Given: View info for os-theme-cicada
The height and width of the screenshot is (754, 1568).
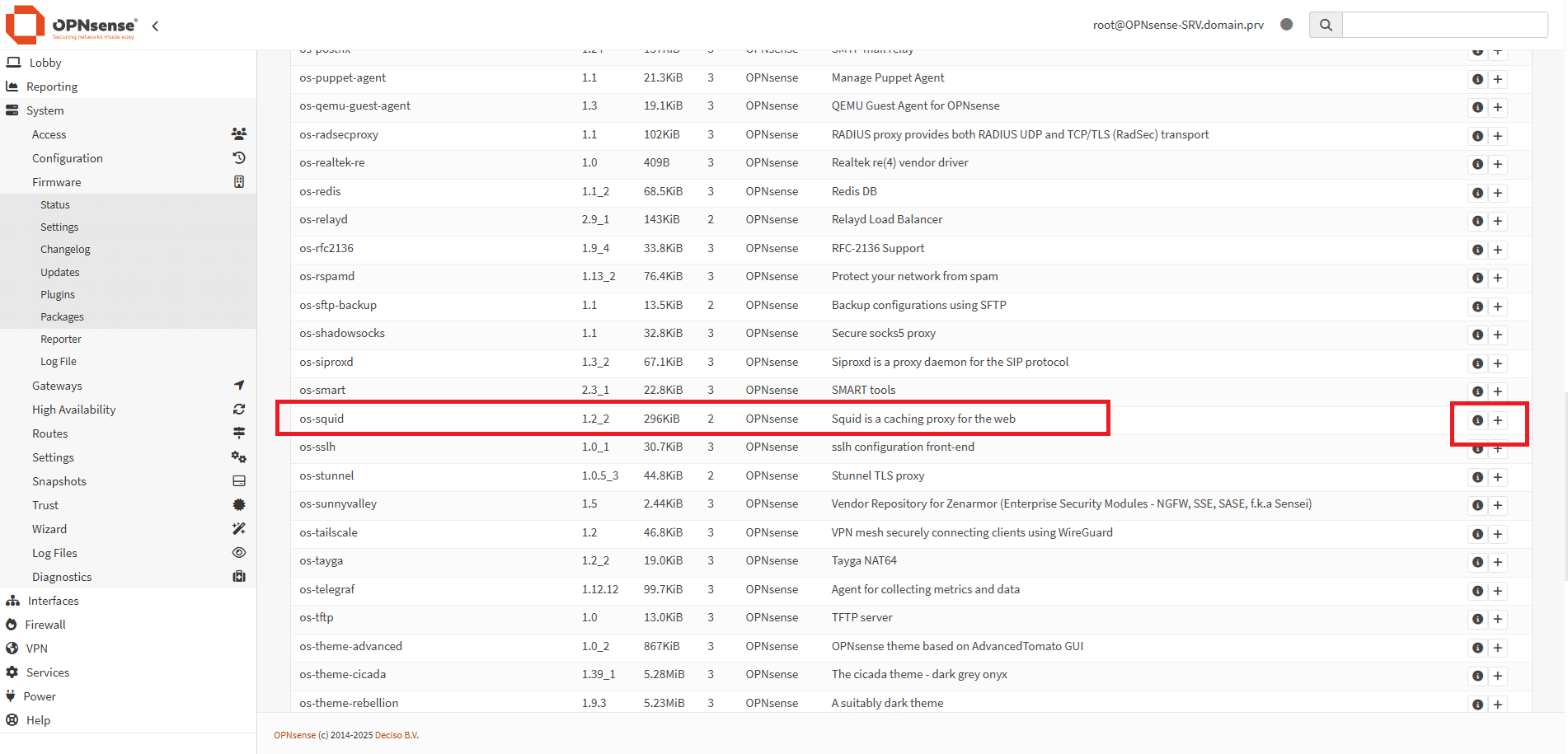Looking at the screenshot, I should tap(1477, 676).
